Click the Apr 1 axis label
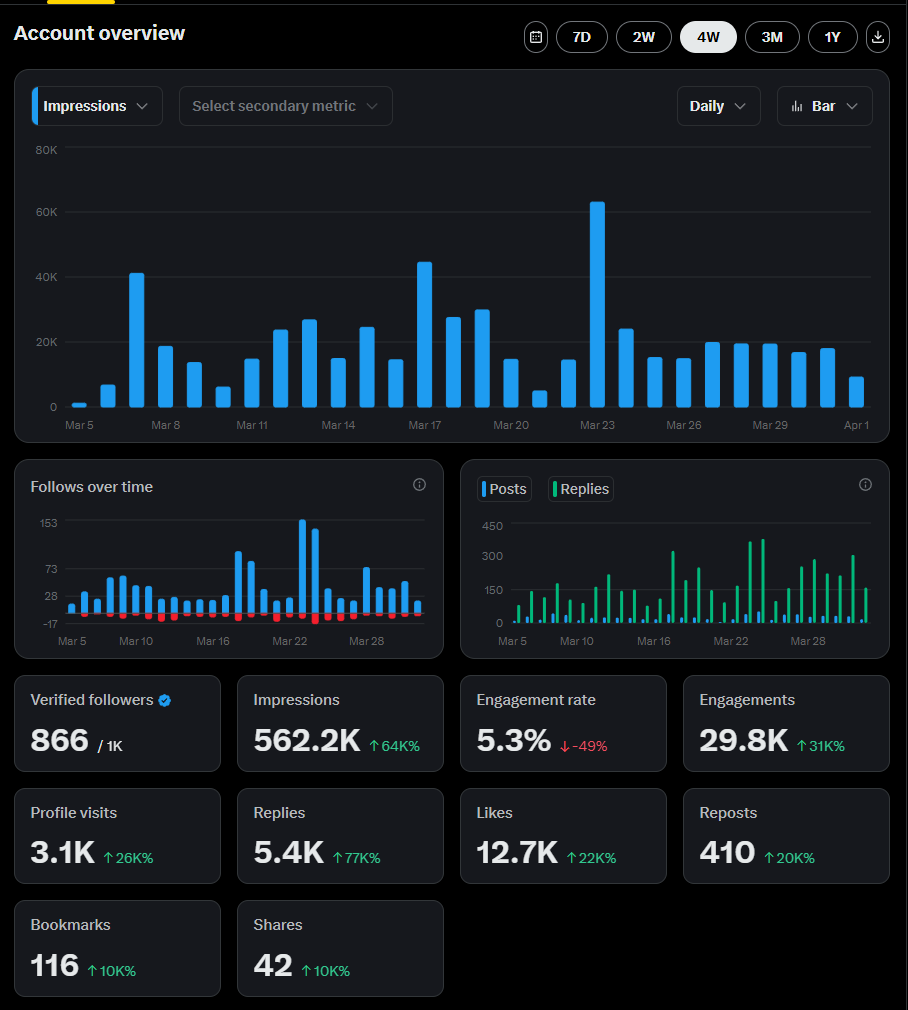Image resolution: width=908 pixels, height=1010 pixels. point(856,425)
